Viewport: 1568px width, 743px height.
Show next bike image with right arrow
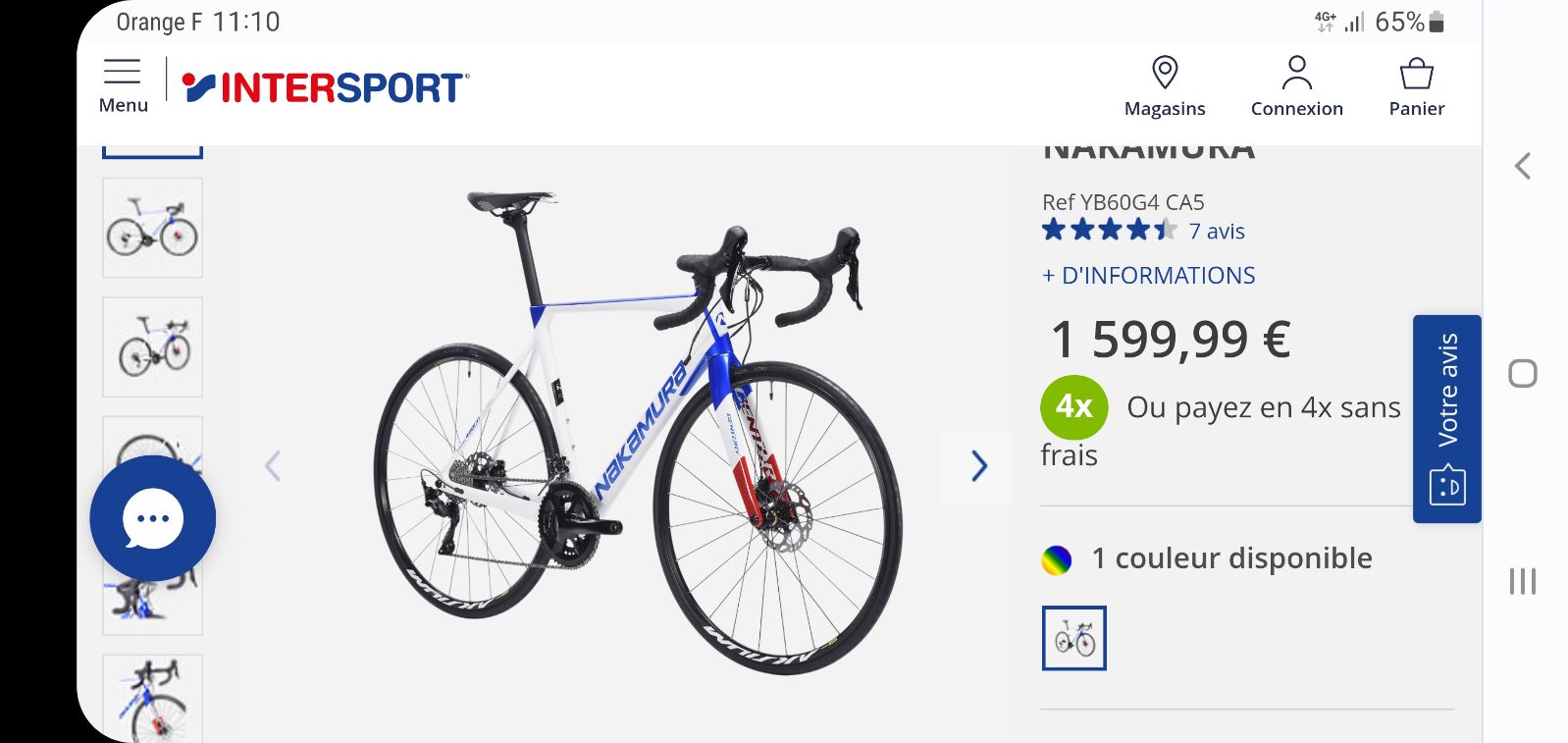tap(977, 466)
